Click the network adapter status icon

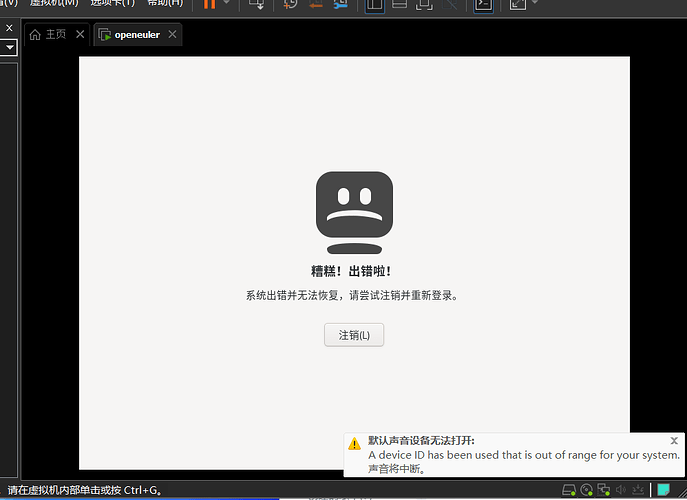pyautogui.click(x=603, y=490)
